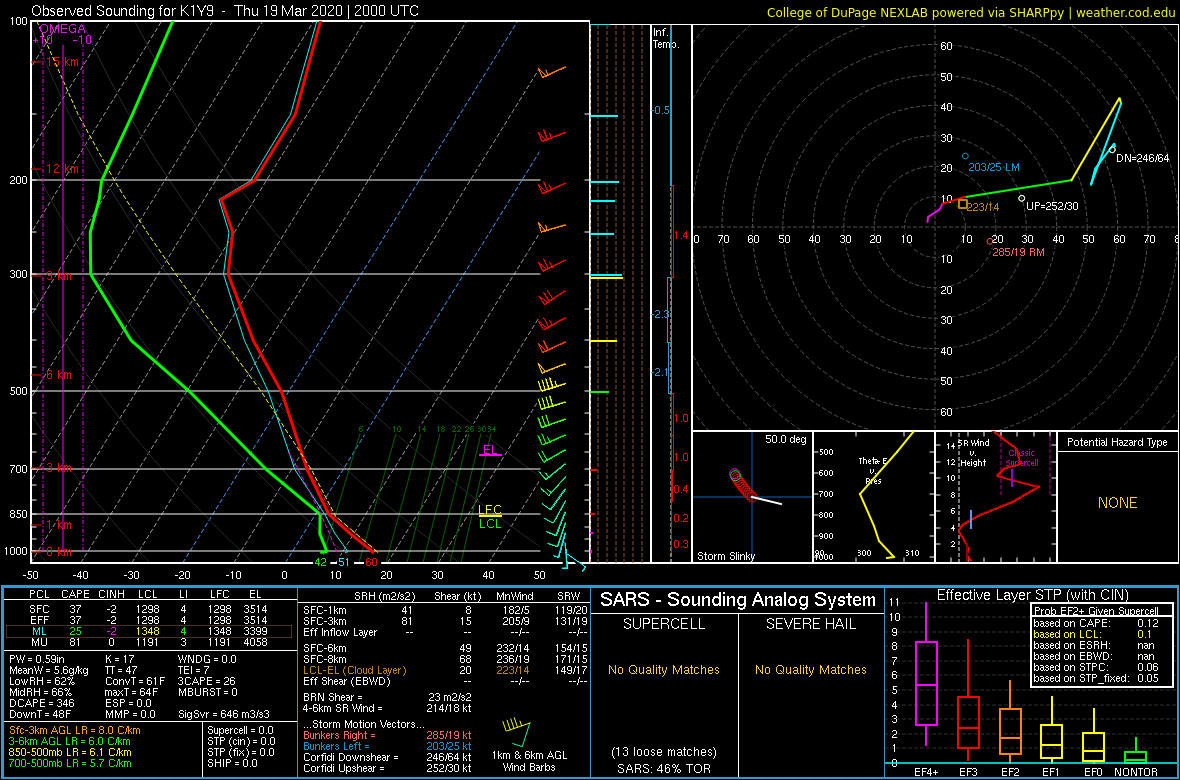The height and width of the screenshot is (780, 1180).
Task: Select the SFC parcel row
Action: pos(149,608)
